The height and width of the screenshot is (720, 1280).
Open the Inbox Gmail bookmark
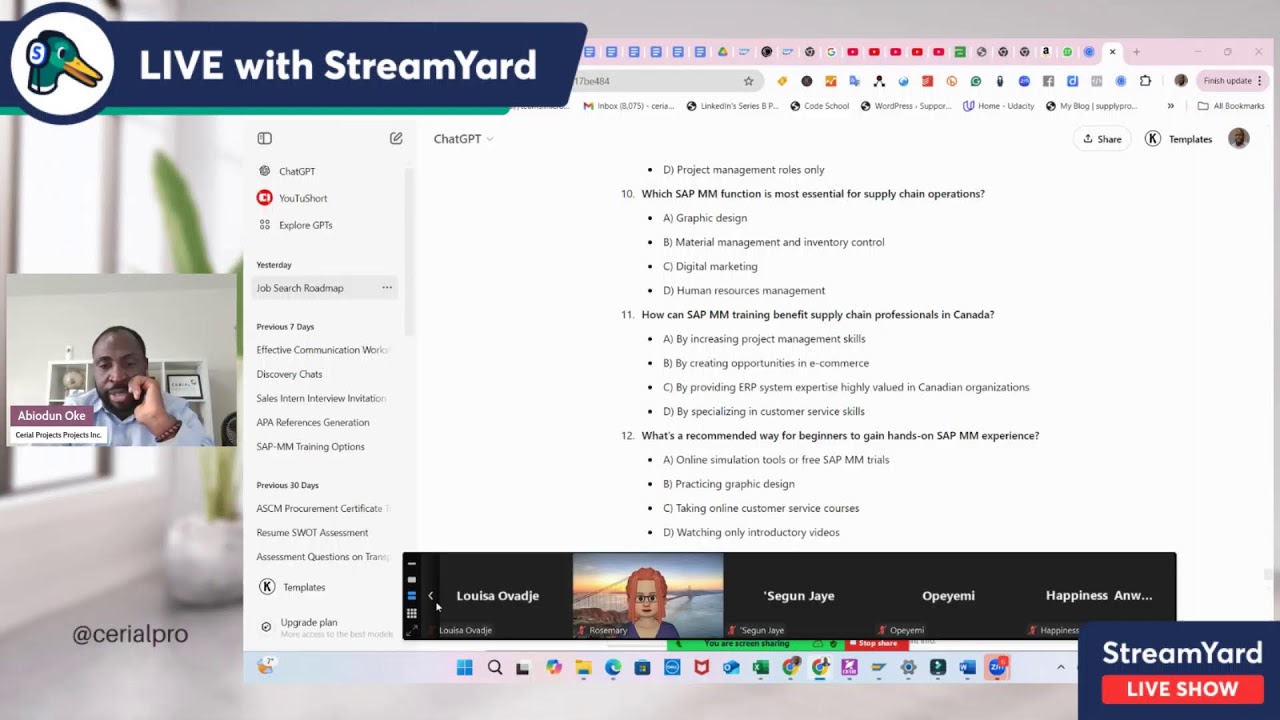[629, 106]
